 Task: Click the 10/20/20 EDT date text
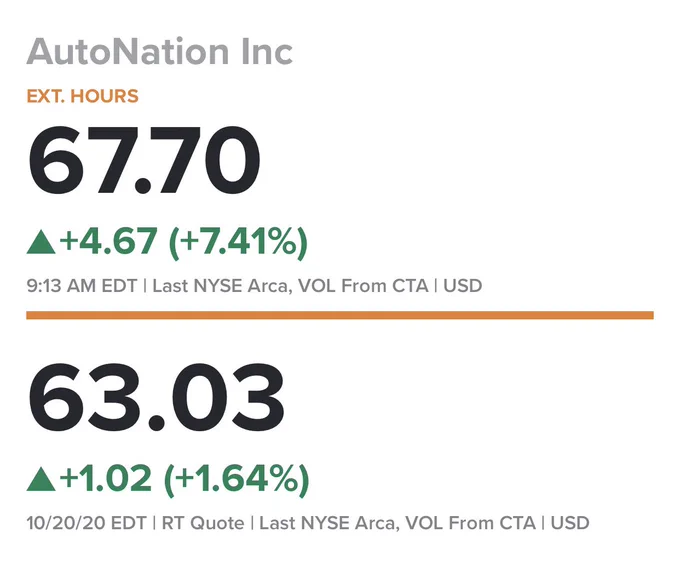coord(86,523)
